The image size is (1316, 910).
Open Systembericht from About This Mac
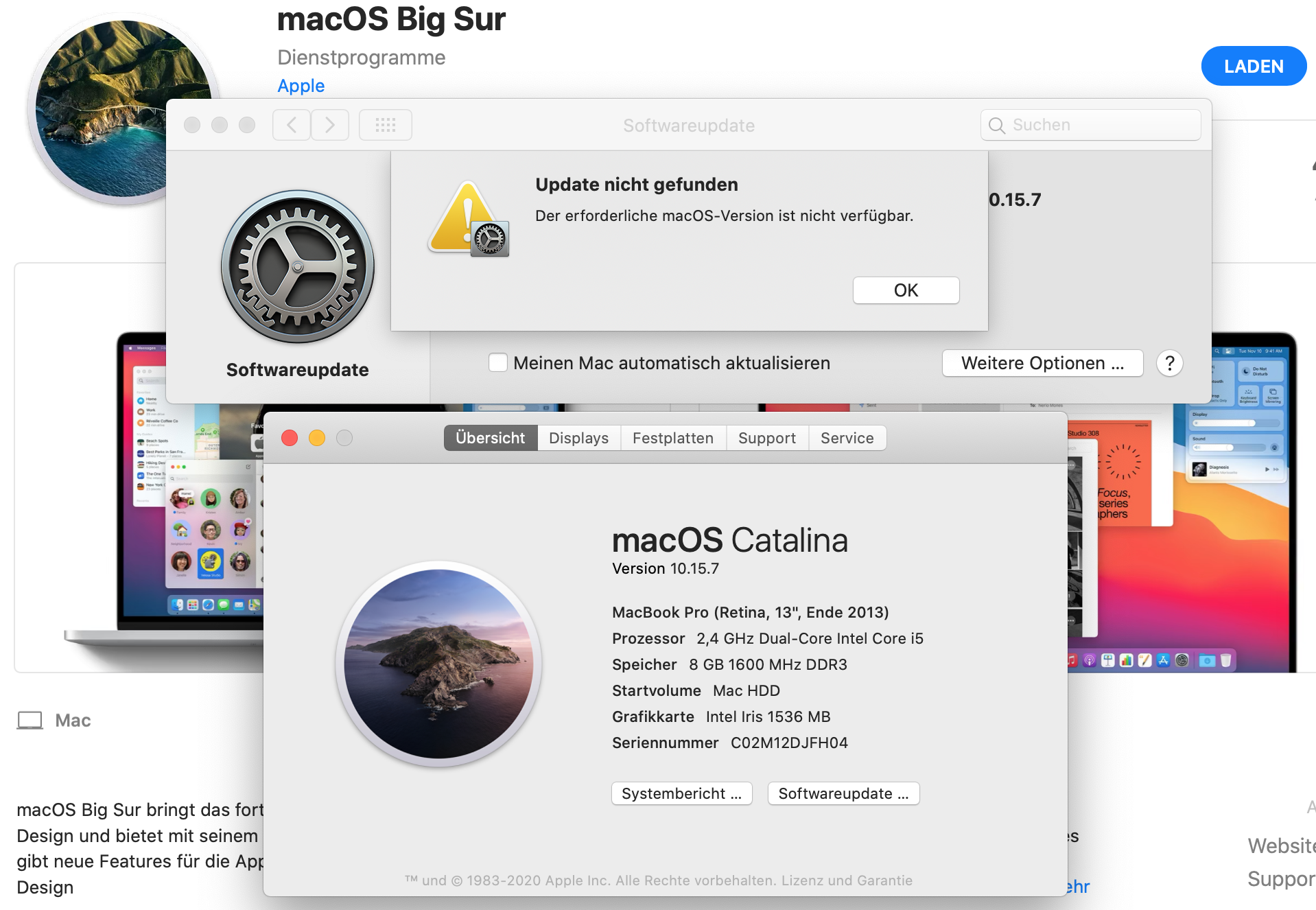682,793
